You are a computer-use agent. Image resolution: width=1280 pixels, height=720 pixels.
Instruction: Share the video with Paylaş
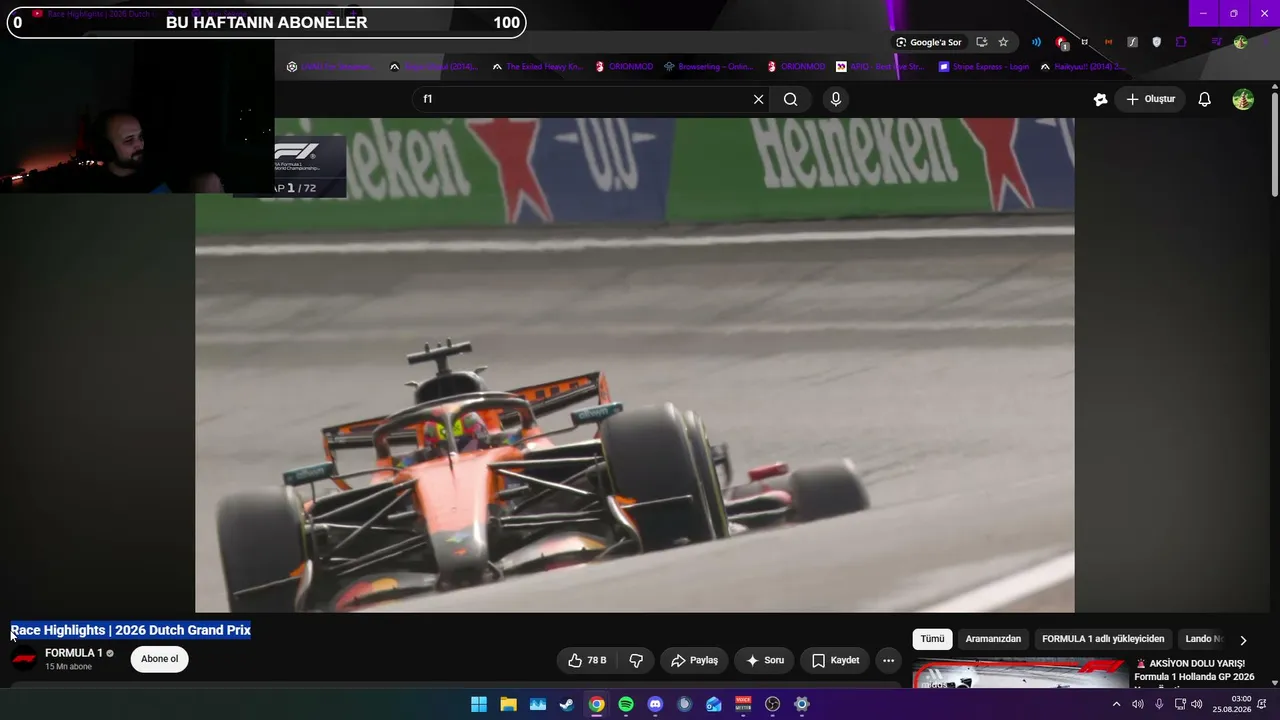(694, 660)
